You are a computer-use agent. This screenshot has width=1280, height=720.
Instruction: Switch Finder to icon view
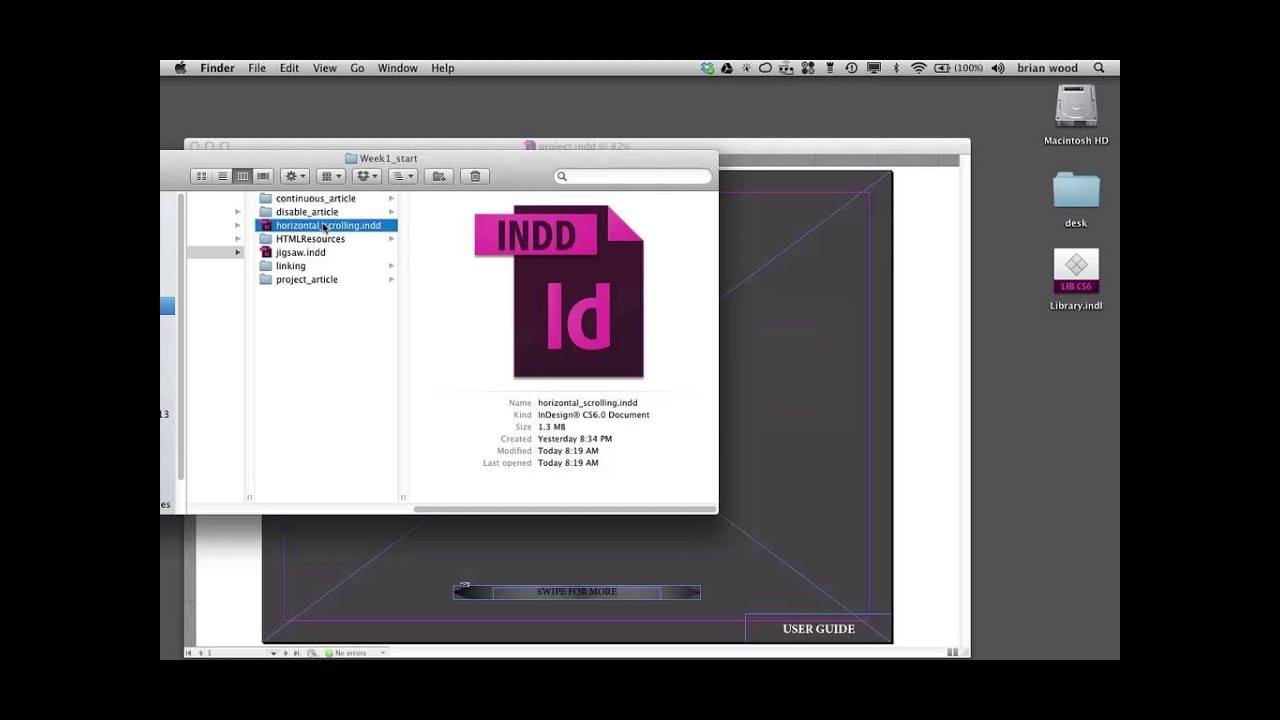point(201,176)
